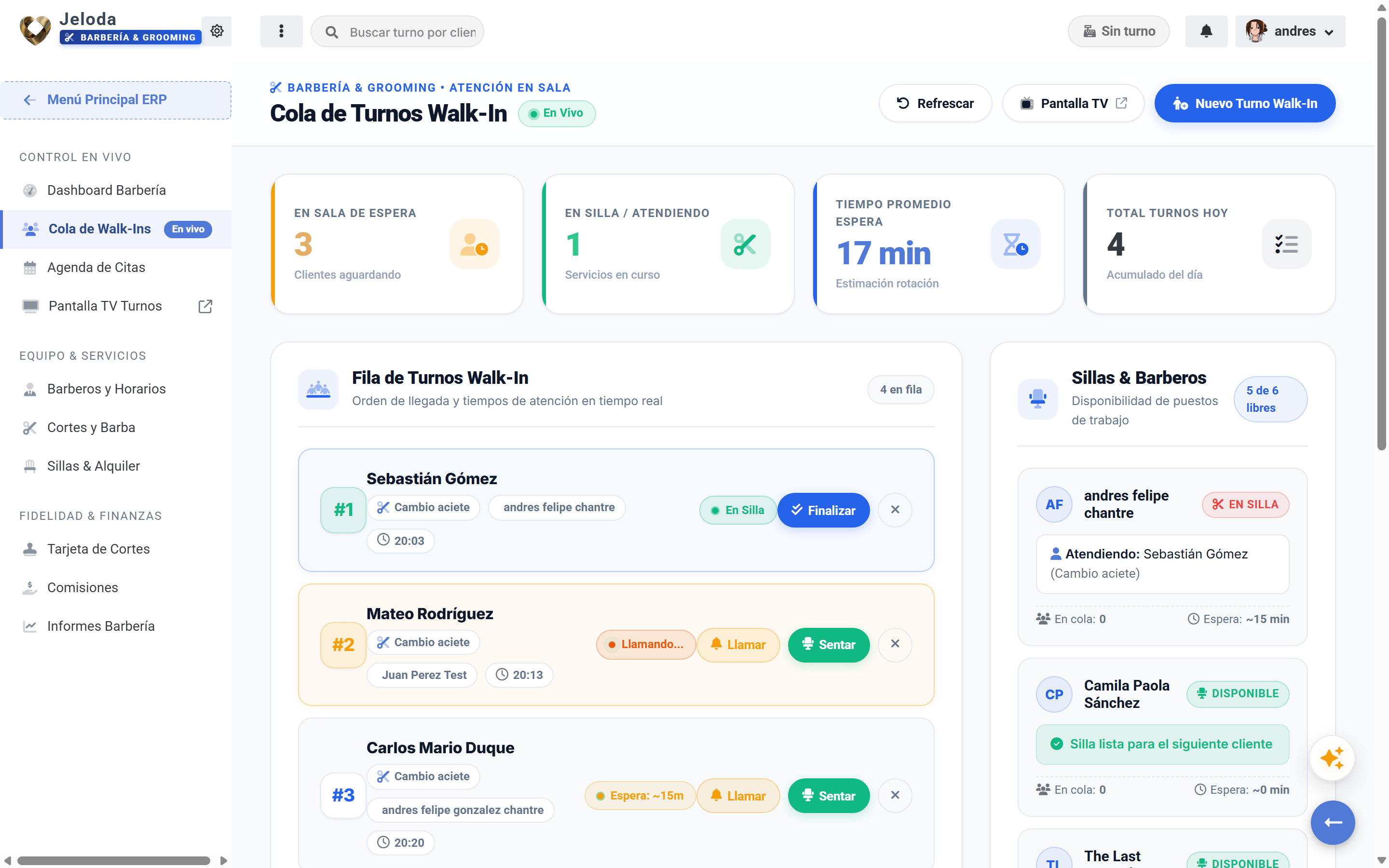Remove Mateo Rodríguez turn with X

pos(895,644)
